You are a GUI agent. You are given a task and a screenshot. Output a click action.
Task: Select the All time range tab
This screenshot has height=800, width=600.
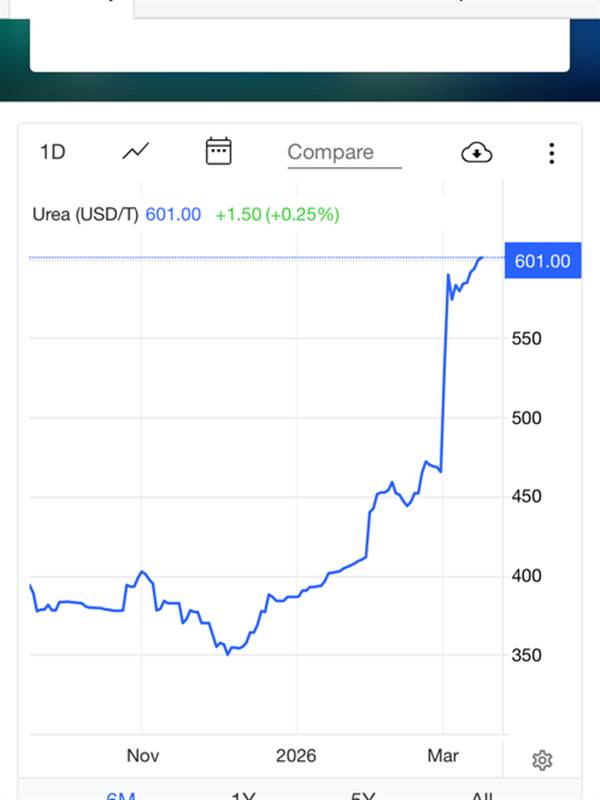click(x=482, y=795)
